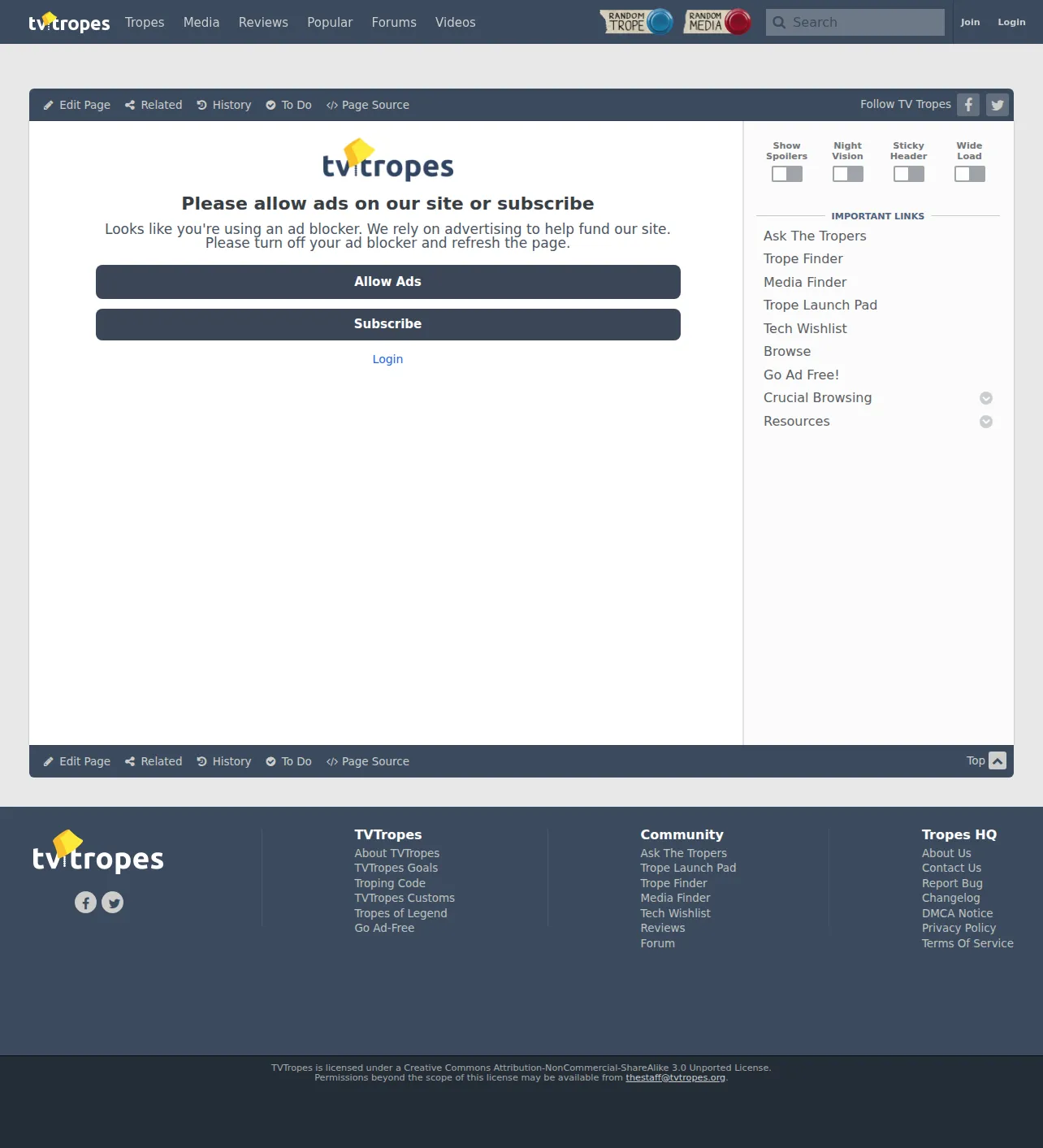Open Related in the bottom page toolbar
The image size is (1043, 1148).
click(x=154, y=761)
